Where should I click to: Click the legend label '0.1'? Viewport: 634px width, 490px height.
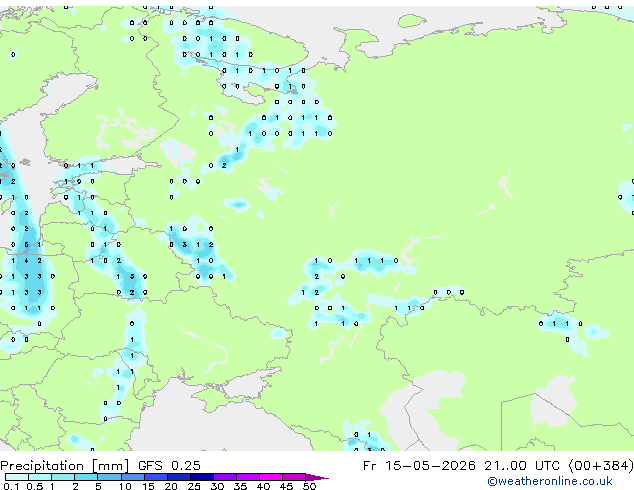tap(11, 486)
